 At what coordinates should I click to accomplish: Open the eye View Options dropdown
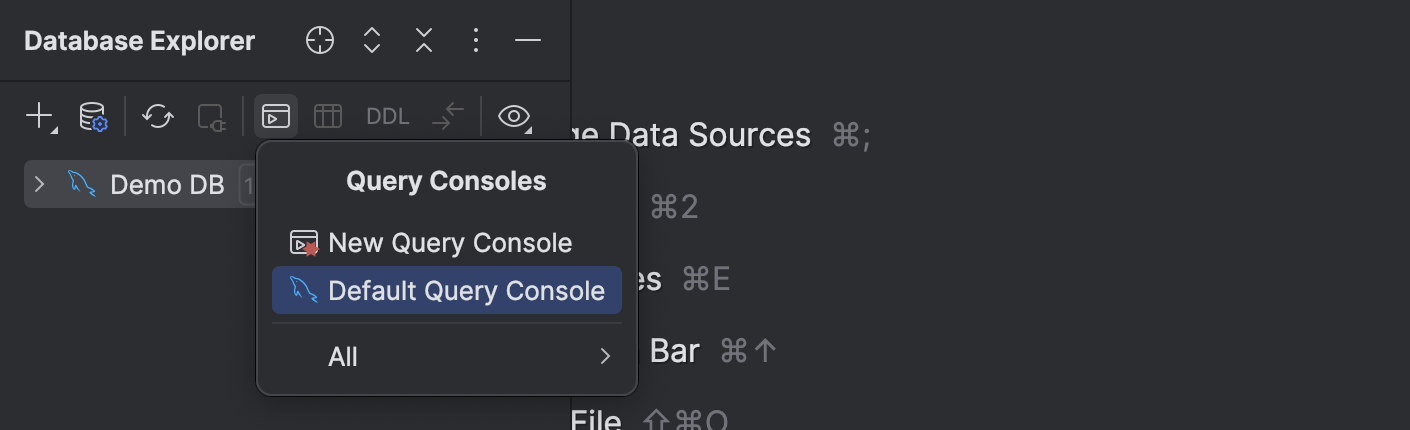coord(514,117)
